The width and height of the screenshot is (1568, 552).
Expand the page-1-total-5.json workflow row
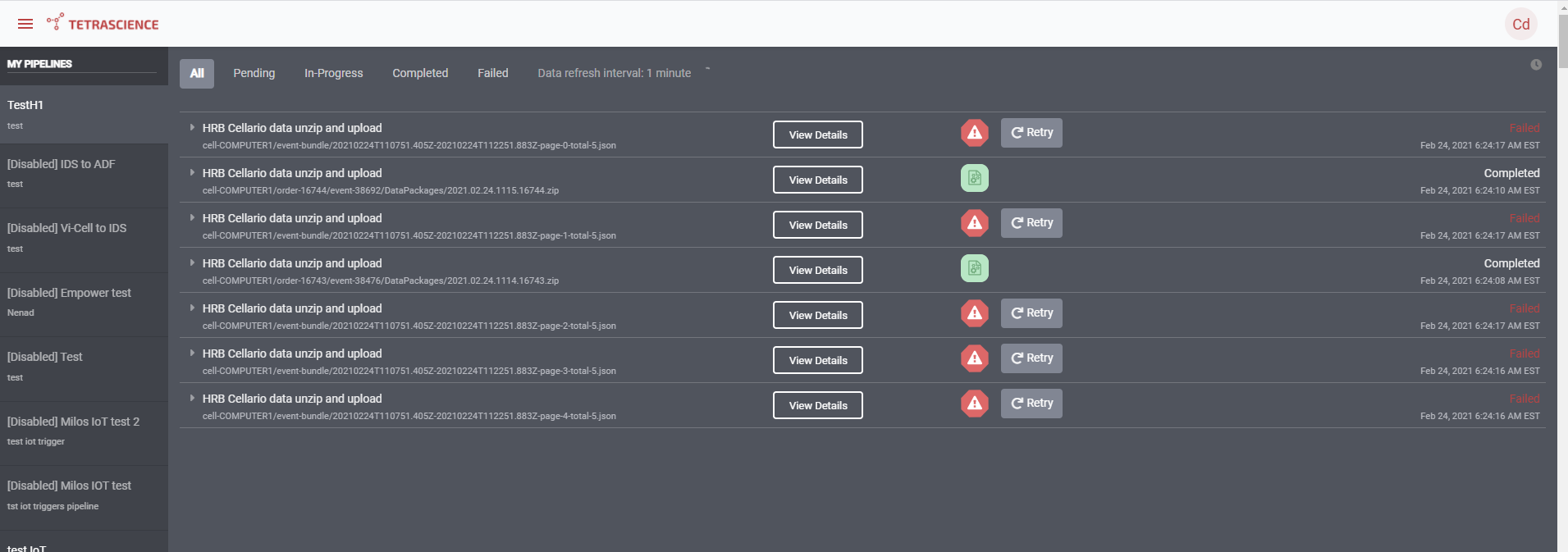192,217
